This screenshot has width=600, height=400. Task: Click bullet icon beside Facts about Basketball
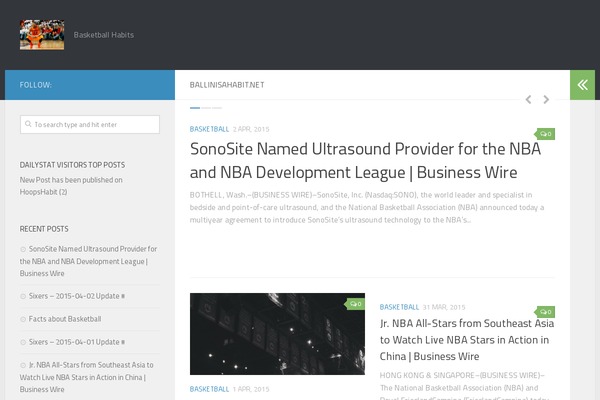(23, 319)
